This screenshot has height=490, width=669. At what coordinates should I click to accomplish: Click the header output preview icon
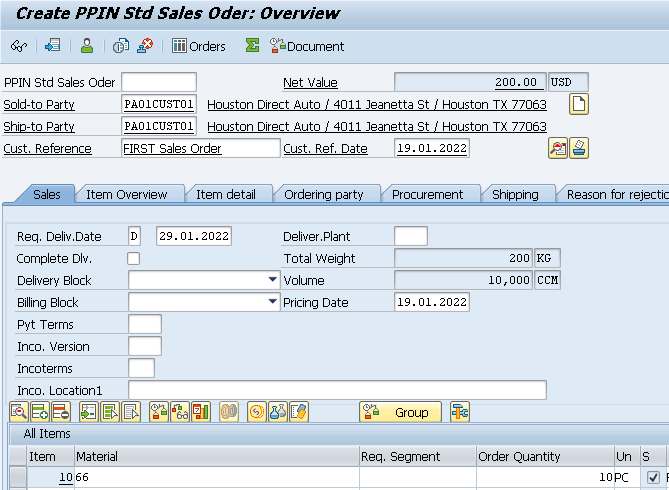coord(53,45)
